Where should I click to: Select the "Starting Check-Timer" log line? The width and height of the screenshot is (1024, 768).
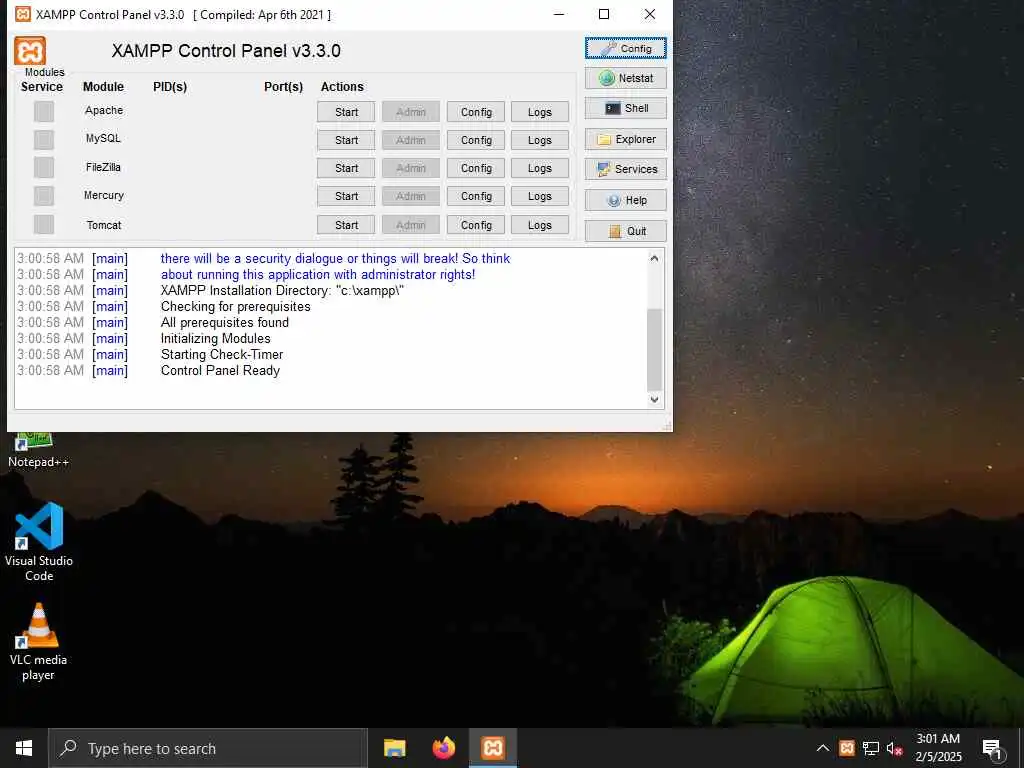point(222,355)
